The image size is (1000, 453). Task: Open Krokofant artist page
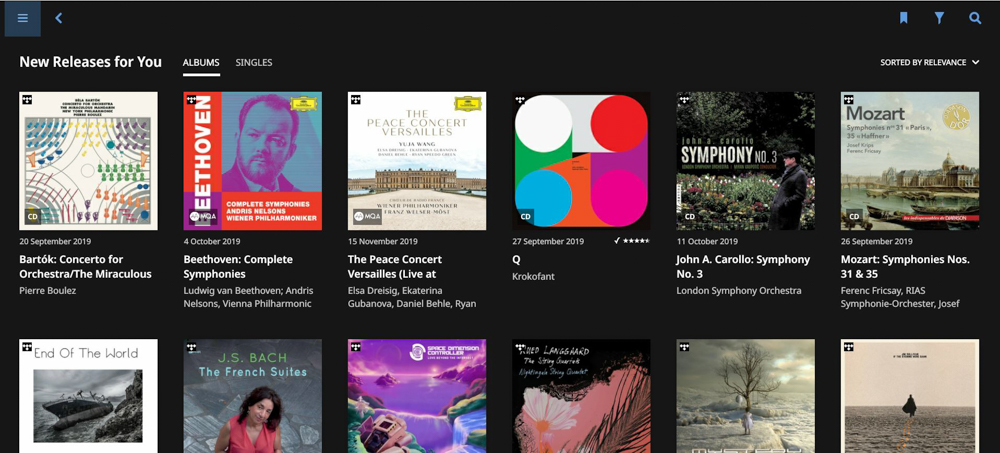click(533, 276)
